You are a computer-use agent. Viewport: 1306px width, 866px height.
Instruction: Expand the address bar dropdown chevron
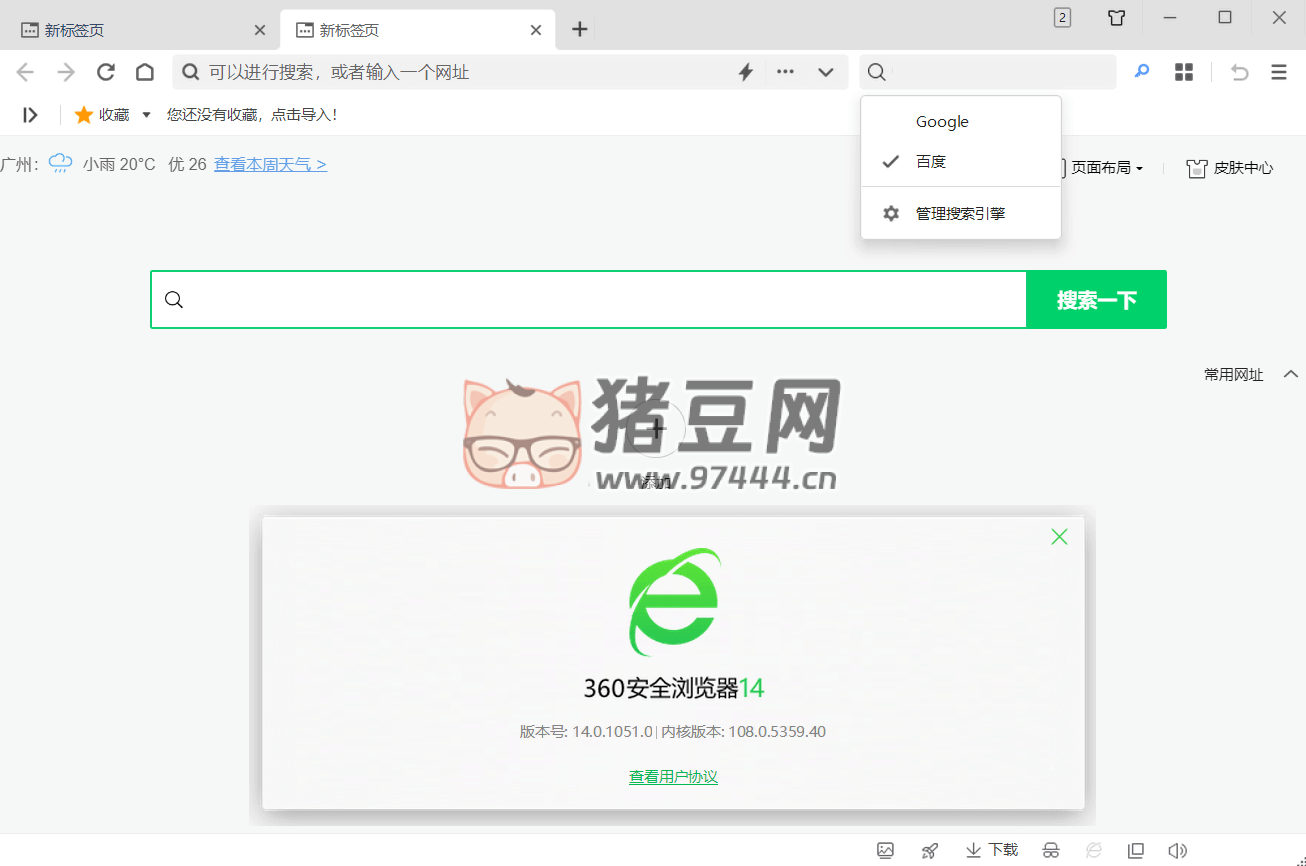[826, 72]
